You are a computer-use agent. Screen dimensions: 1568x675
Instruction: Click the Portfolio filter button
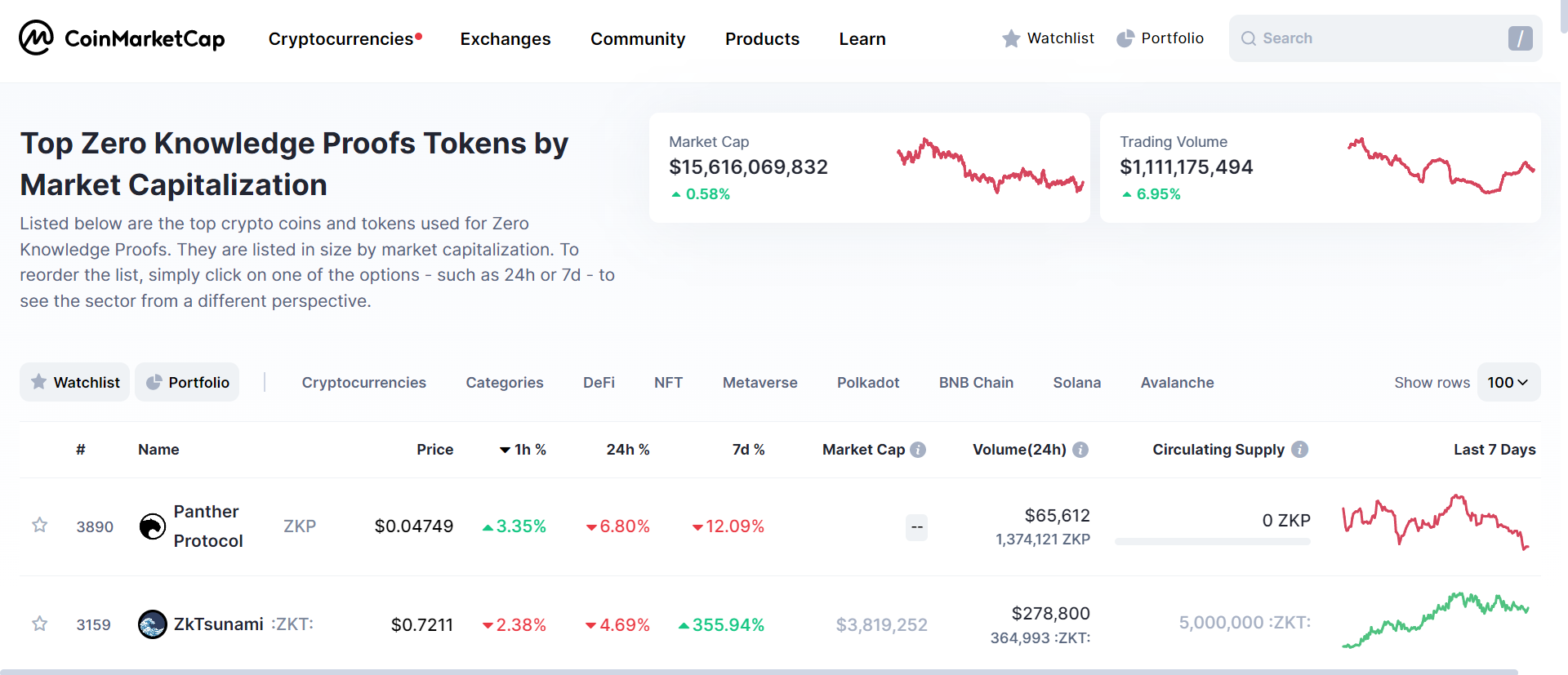187,382
